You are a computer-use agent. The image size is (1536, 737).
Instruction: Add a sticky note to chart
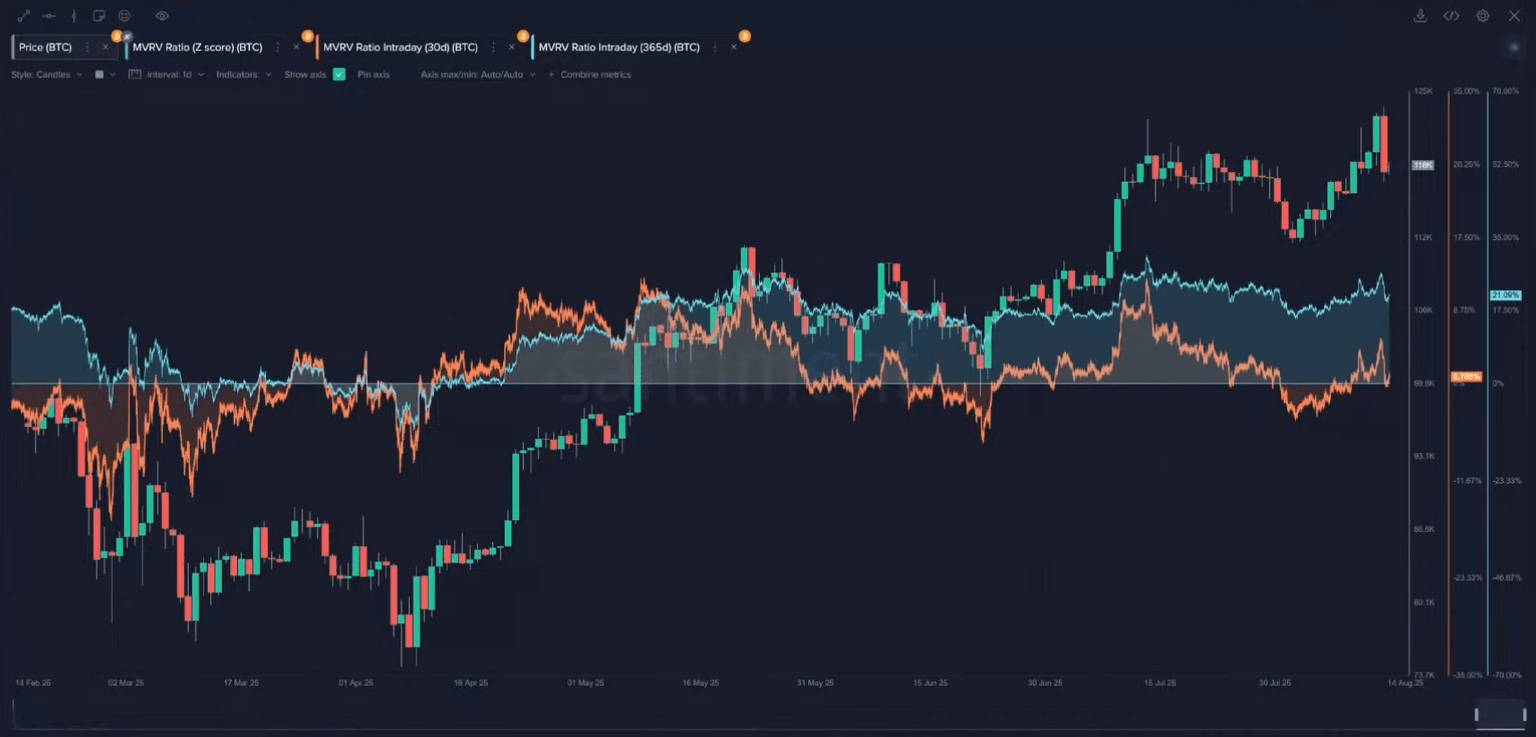coord(99,16)
